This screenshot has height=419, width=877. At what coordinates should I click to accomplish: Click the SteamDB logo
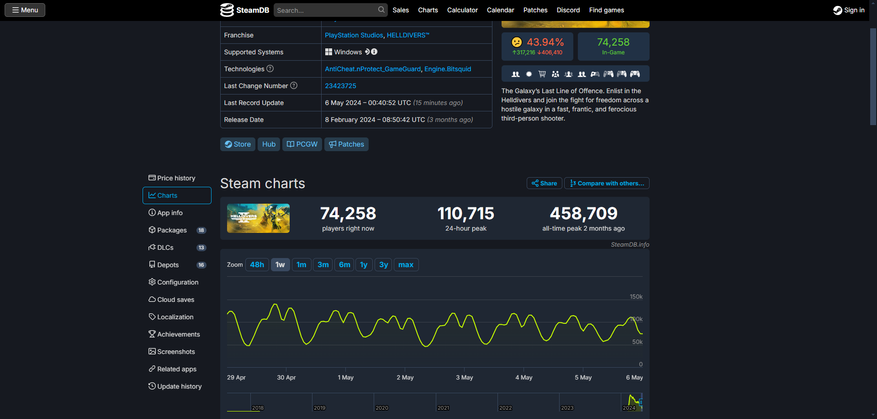click(x=245, y=10)
